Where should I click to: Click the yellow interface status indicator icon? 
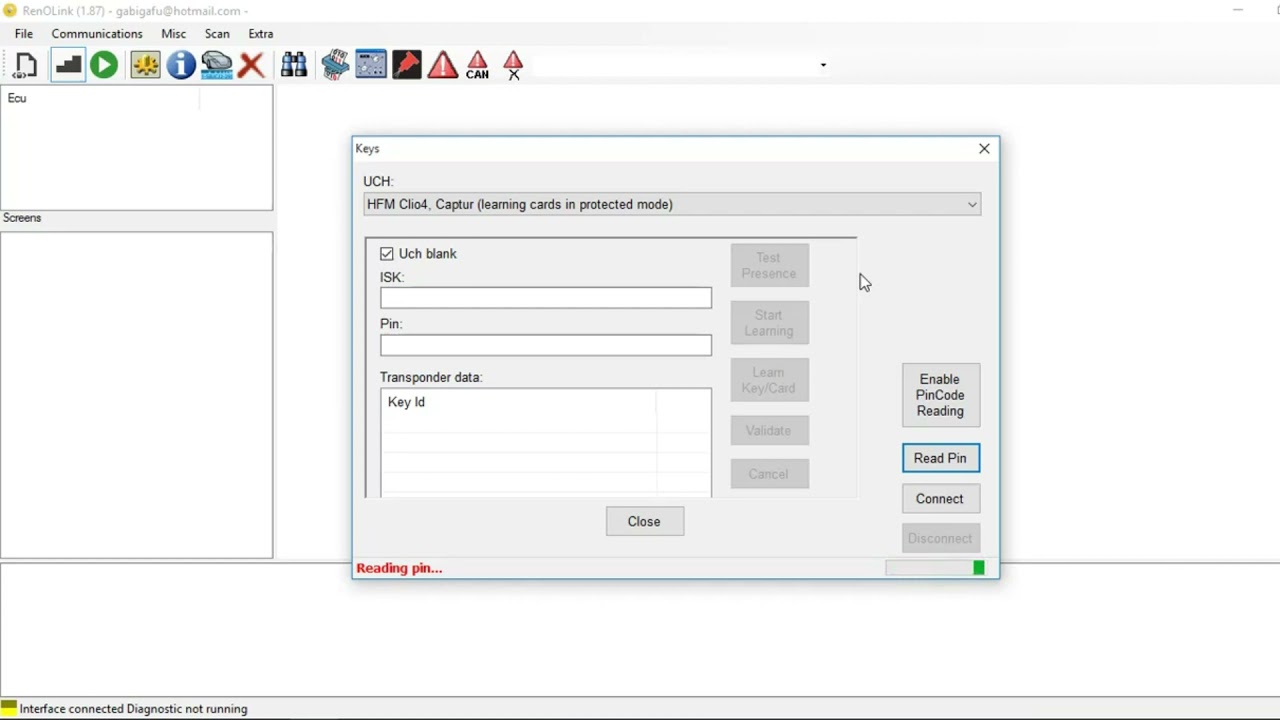9,708
